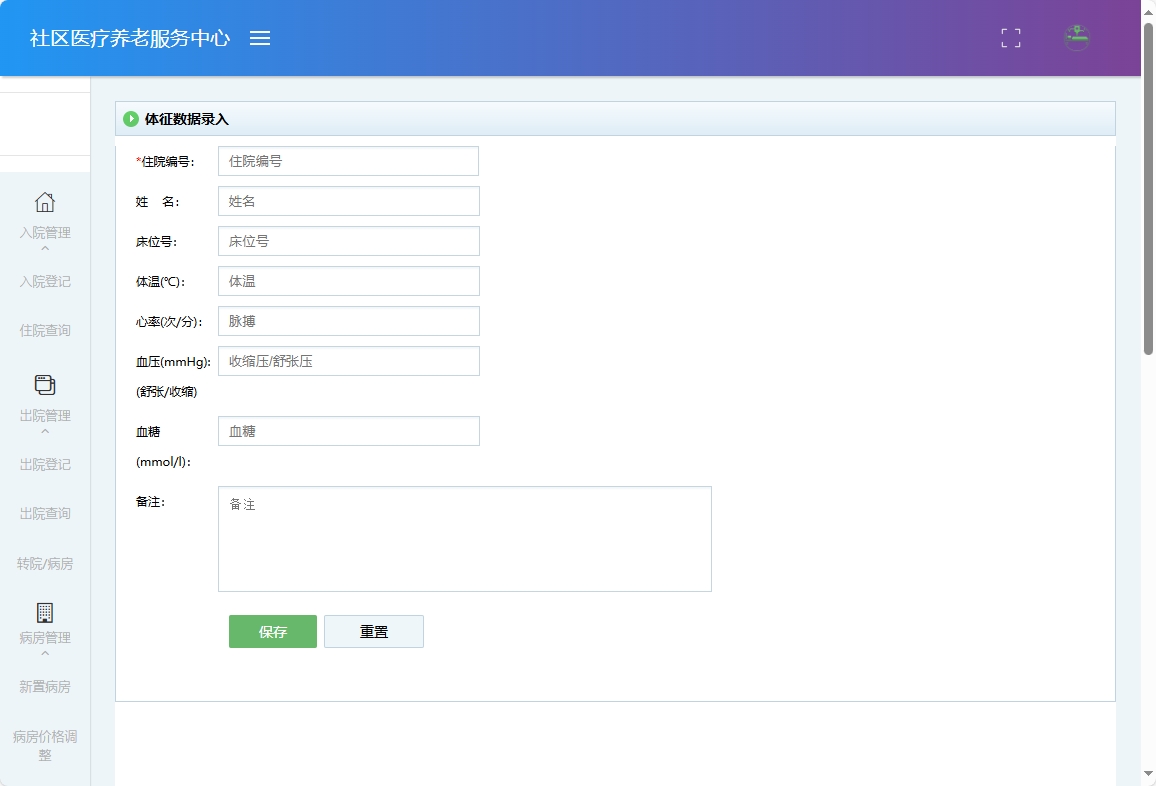Click the green arrow icon beside 体征数据录入
The width and height of the screenshot is (1156, 786).
[x=131, y=118]
